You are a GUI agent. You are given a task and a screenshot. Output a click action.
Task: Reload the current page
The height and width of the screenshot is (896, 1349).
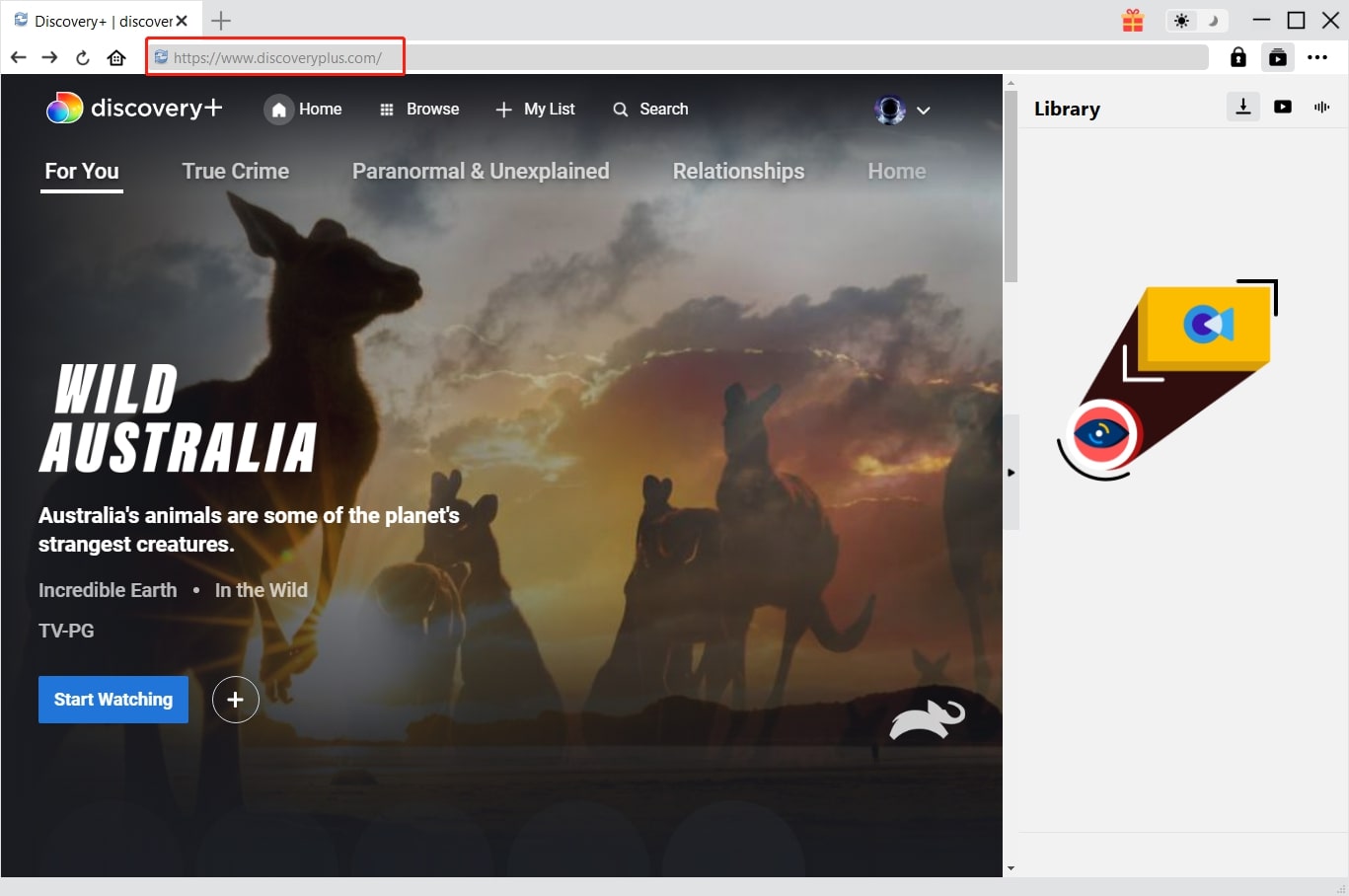coord(83,57)
